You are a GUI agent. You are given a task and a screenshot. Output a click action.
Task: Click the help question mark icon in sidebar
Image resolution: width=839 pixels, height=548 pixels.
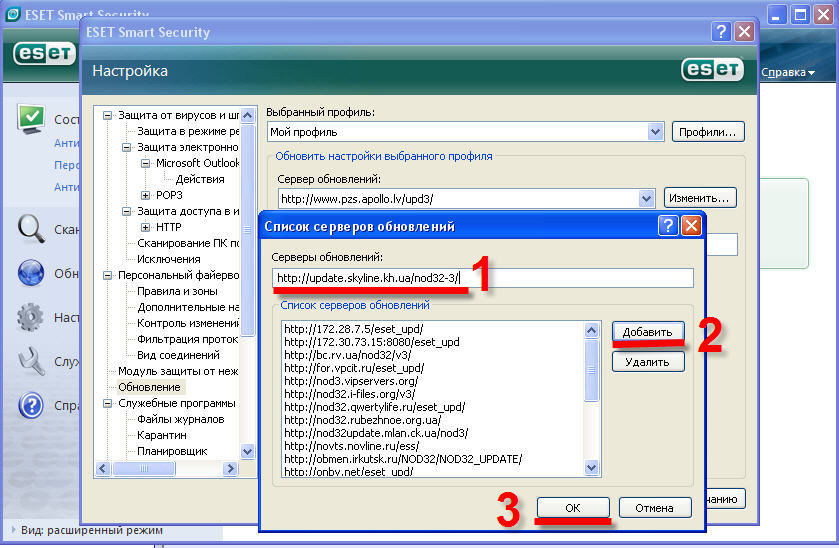[30, 405]
